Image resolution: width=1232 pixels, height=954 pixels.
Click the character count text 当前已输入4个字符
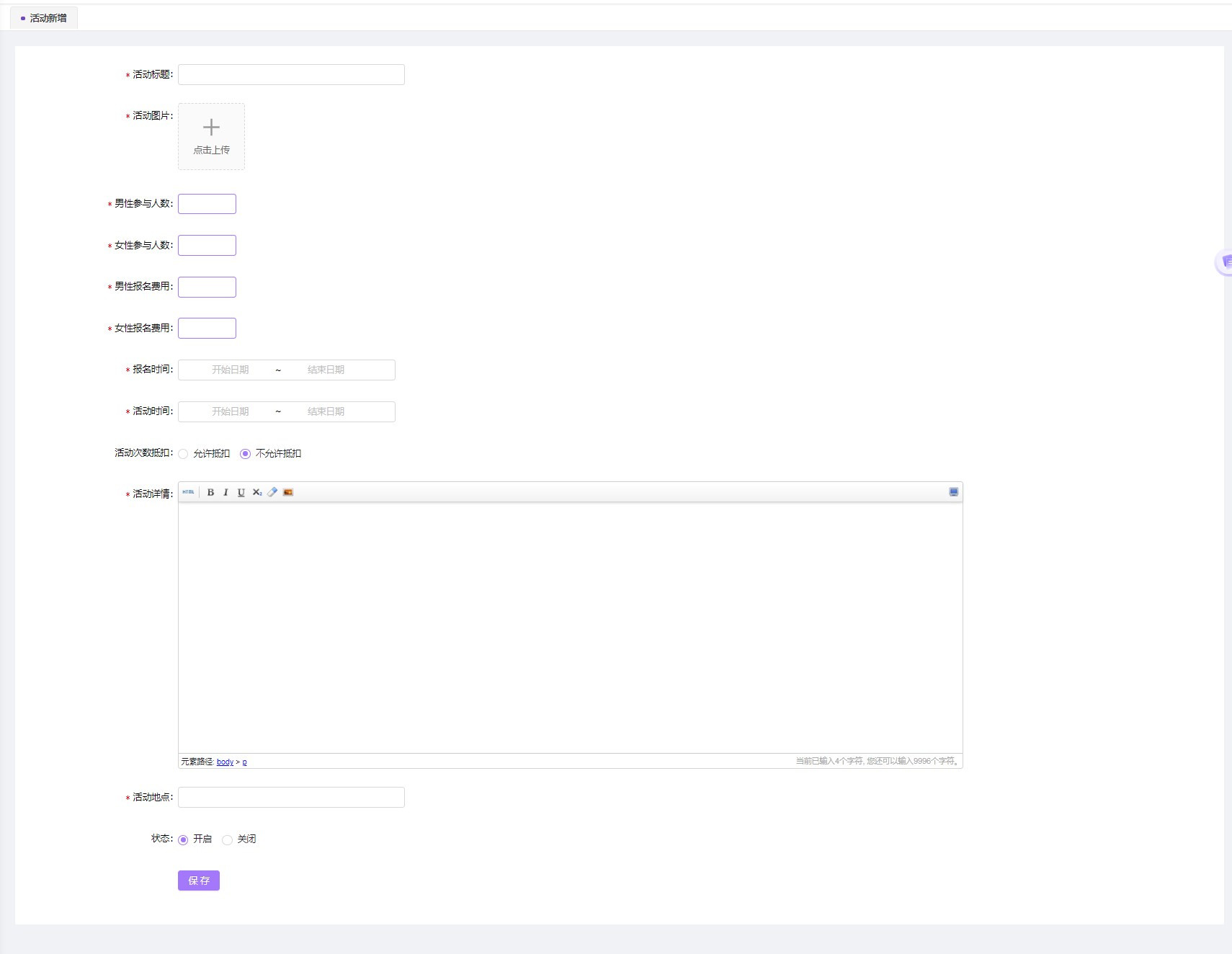pos(829,761)
